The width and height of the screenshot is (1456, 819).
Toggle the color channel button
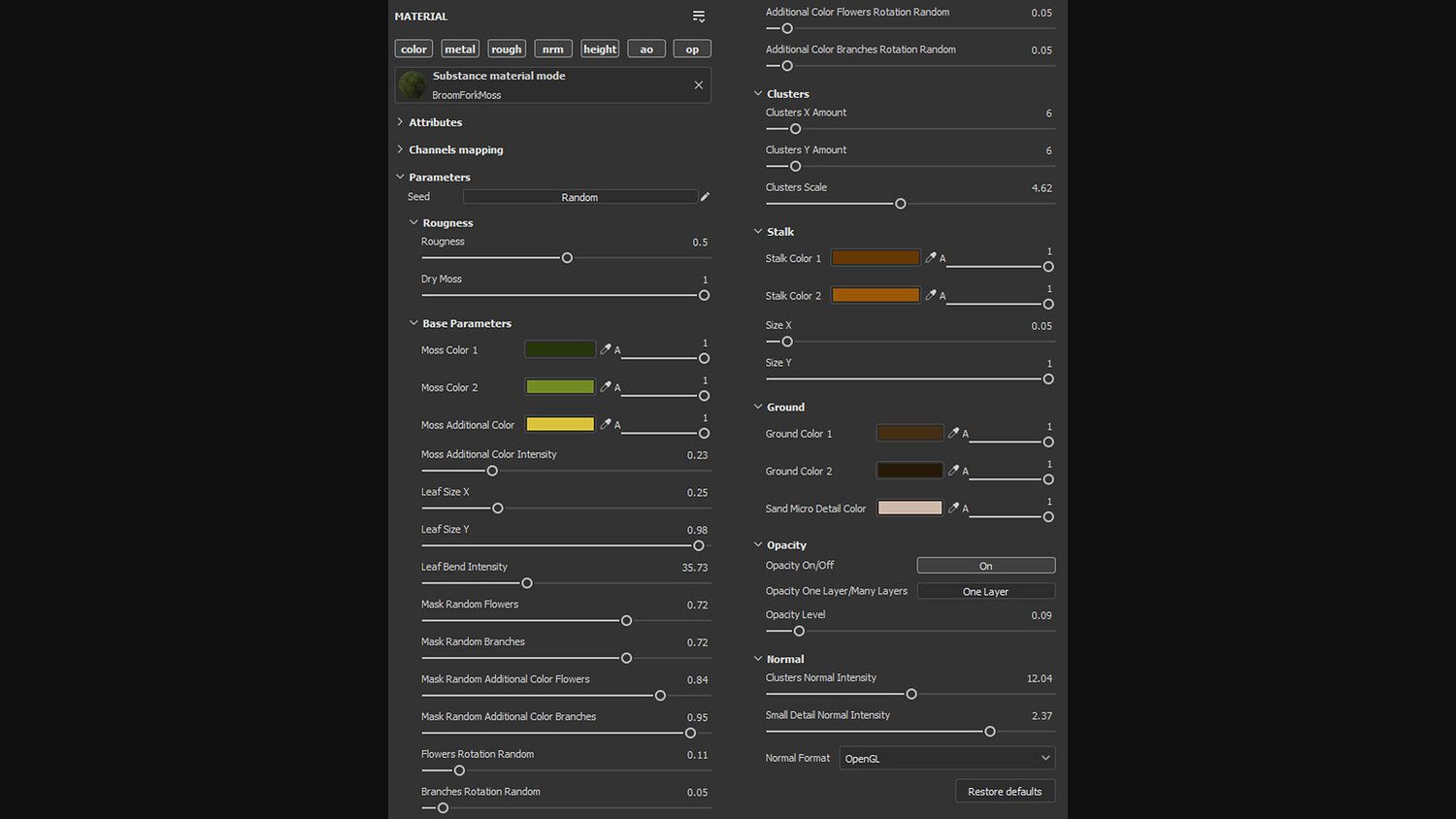pyautogui.click(x=414, y=49)
